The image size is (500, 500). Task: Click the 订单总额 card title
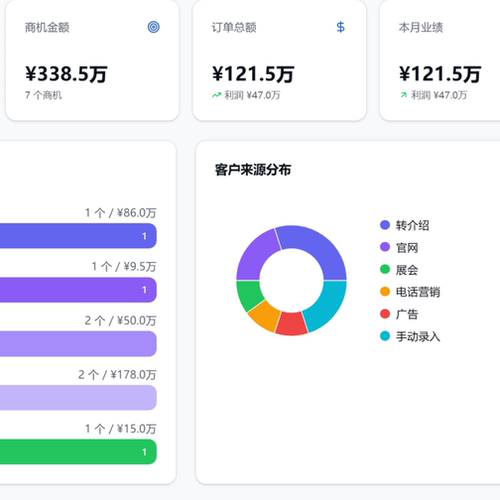click(x=234, y=27)
